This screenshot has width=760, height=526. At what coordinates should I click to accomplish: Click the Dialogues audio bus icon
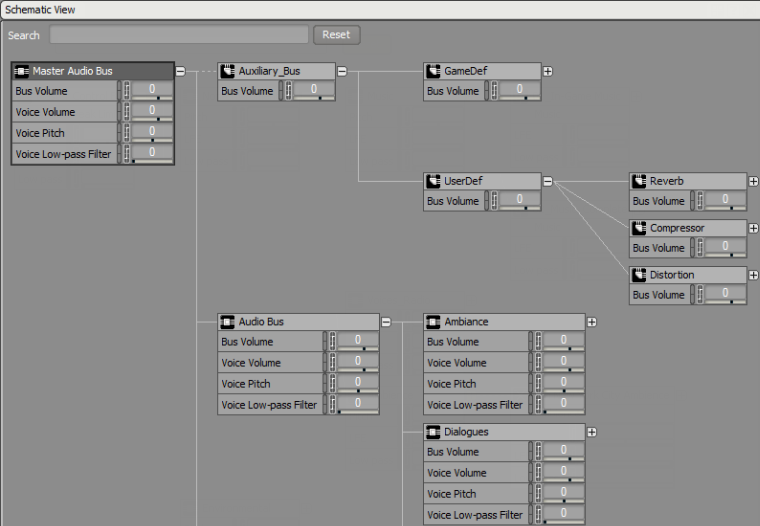click(434, 432)
